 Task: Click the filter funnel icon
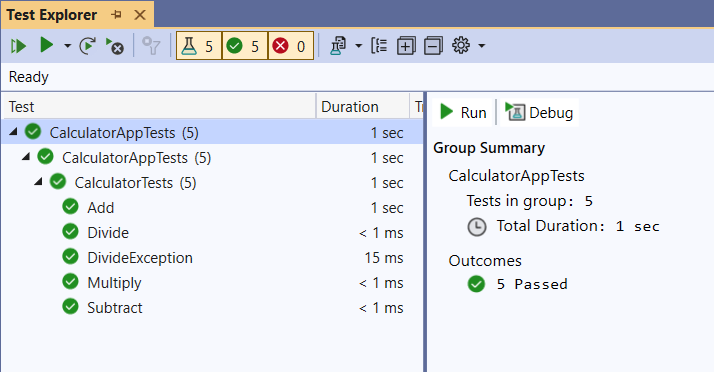click(x=151, y=46)
